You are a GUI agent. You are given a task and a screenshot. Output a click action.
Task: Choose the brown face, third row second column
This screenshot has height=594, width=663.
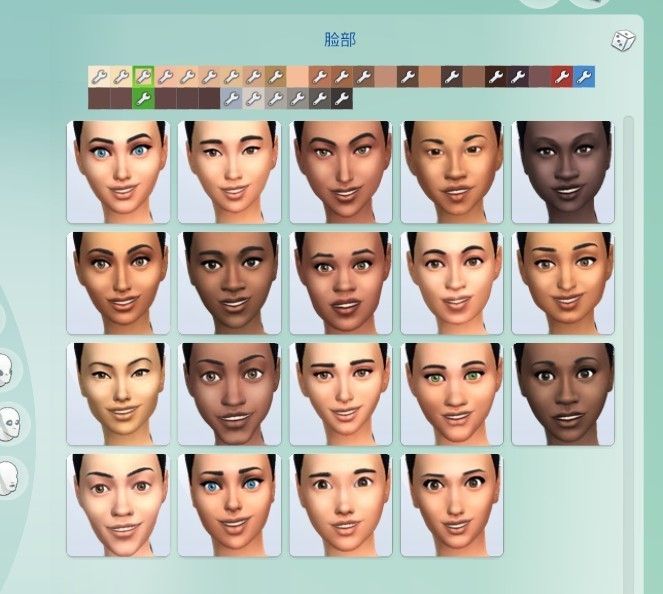point(230,394)
